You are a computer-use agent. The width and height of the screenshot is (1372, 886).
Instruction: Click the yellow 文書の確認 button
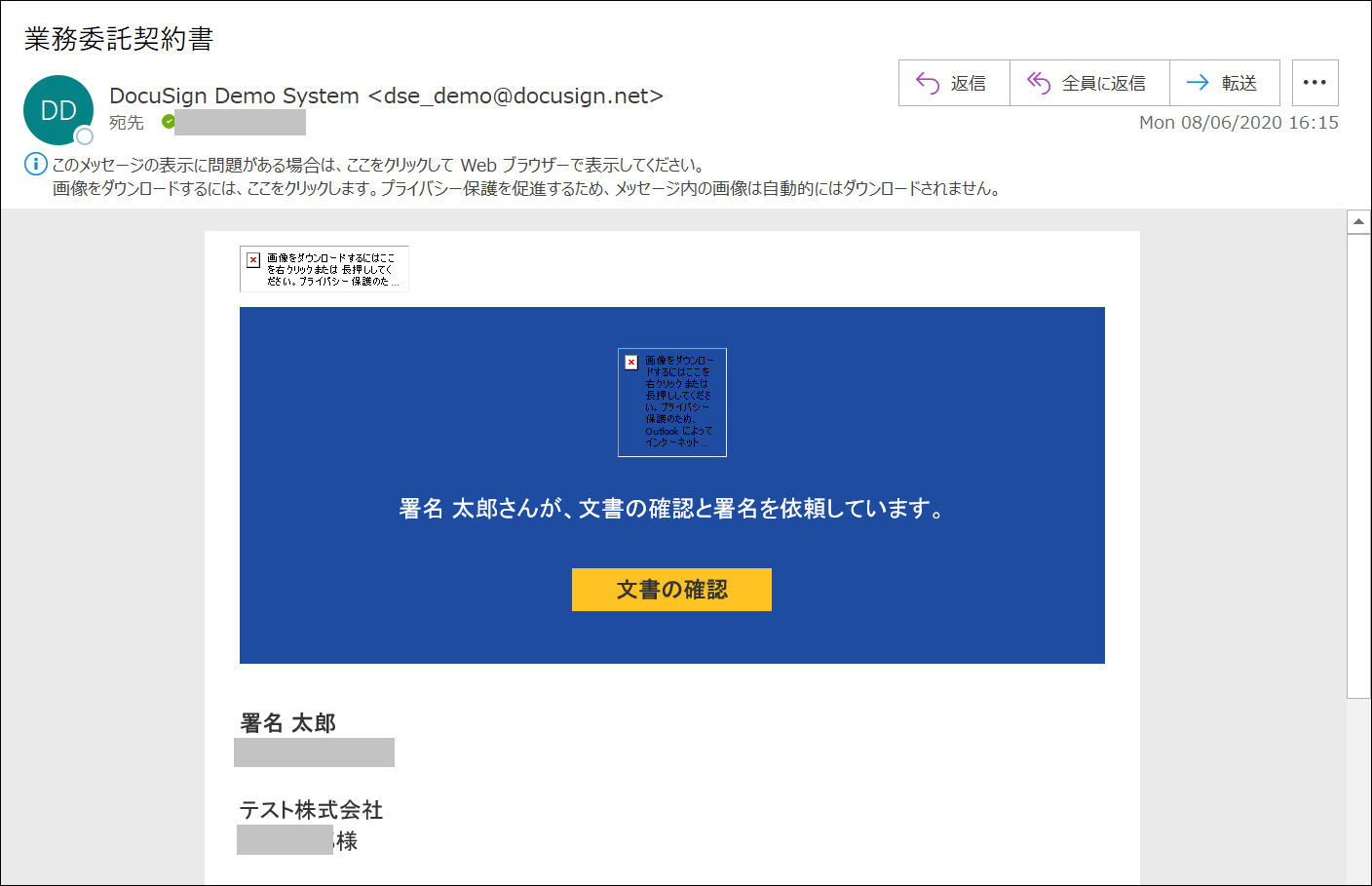671,590
